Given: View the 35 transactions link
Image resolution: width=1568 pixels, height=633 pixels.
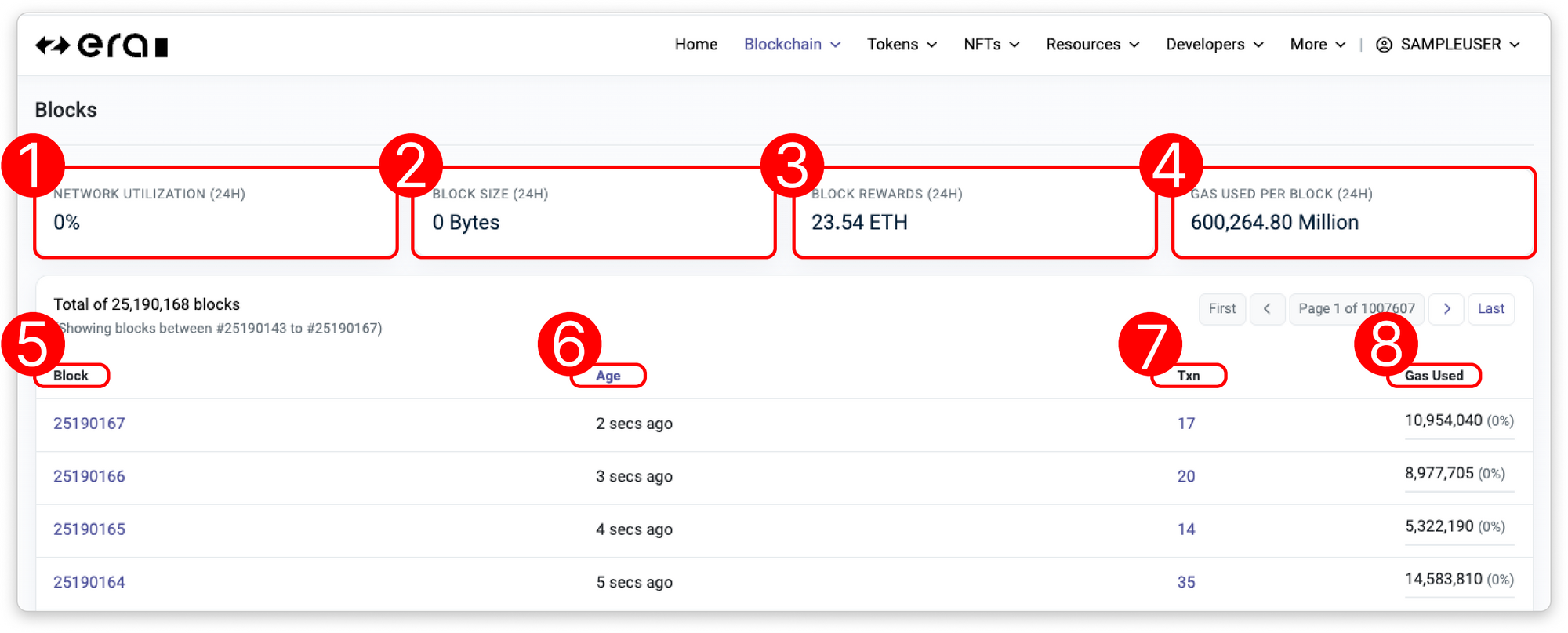Looking at the screenshot, I should pos(1185,582).
